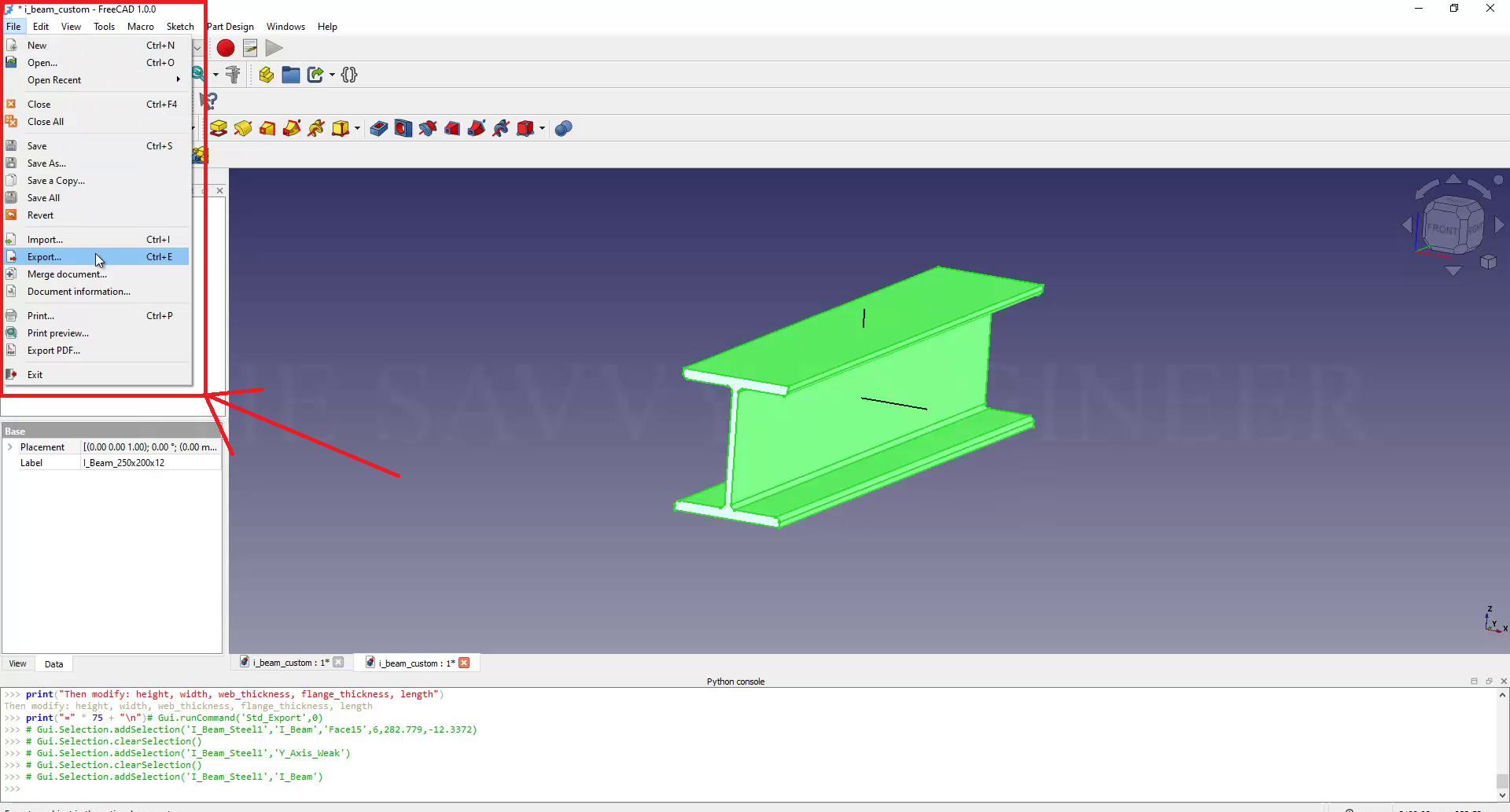Click the Label value I_Beam_250x200x12 field
Screen dimensions: 1510x812
[149, 463]
